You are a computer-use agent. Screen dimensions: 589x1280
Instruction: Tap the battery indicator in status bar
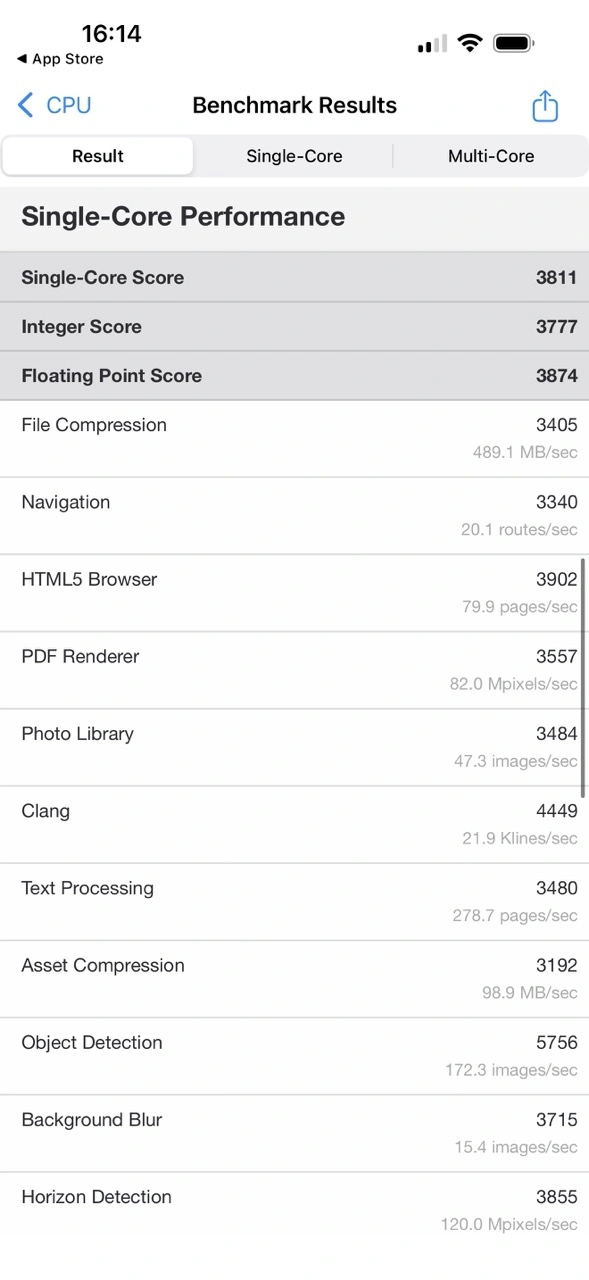(x=514, y=43)
